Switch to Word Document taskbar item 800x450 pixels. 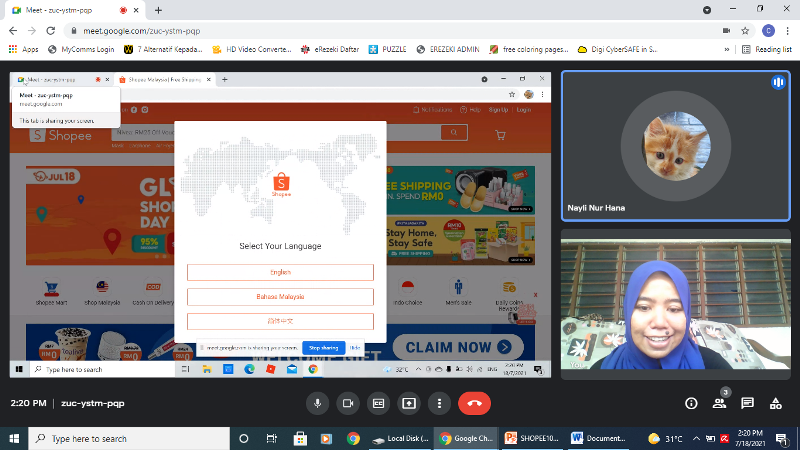pyautogui.click(x=598, y=438)
